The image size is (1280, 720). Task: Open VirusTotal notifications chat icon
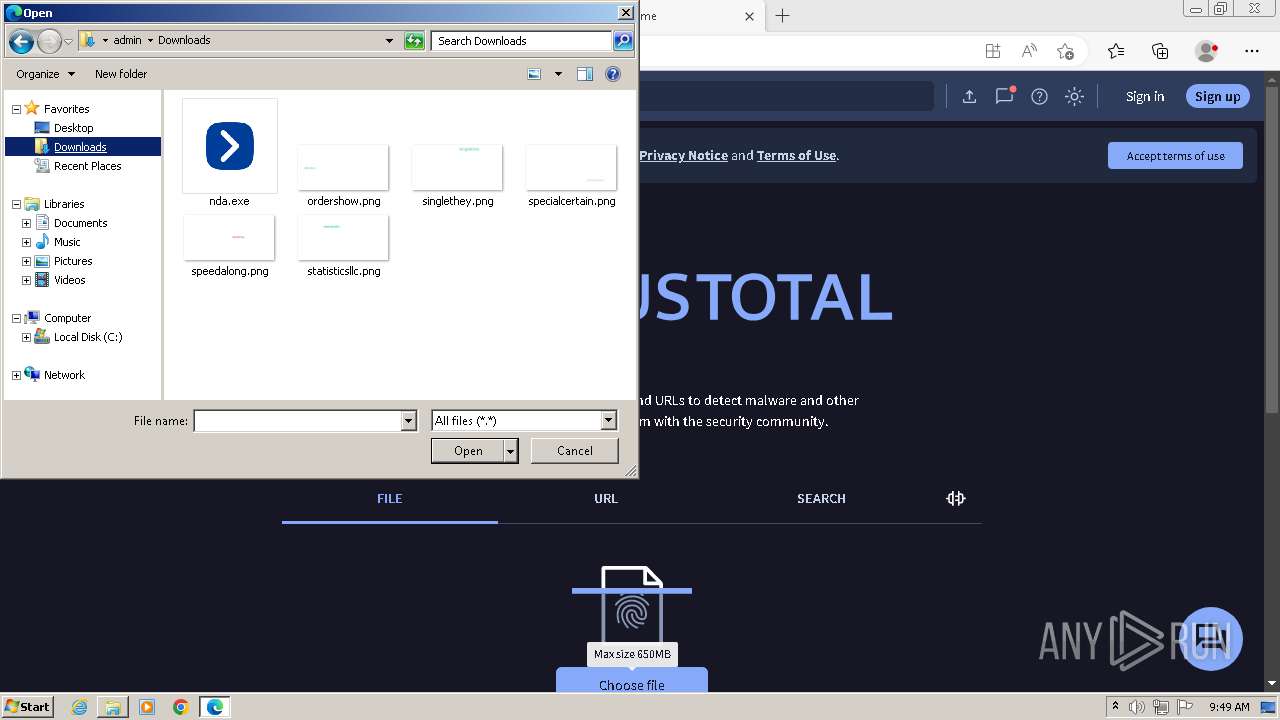pyautogui.click(x=1004, y=97)
